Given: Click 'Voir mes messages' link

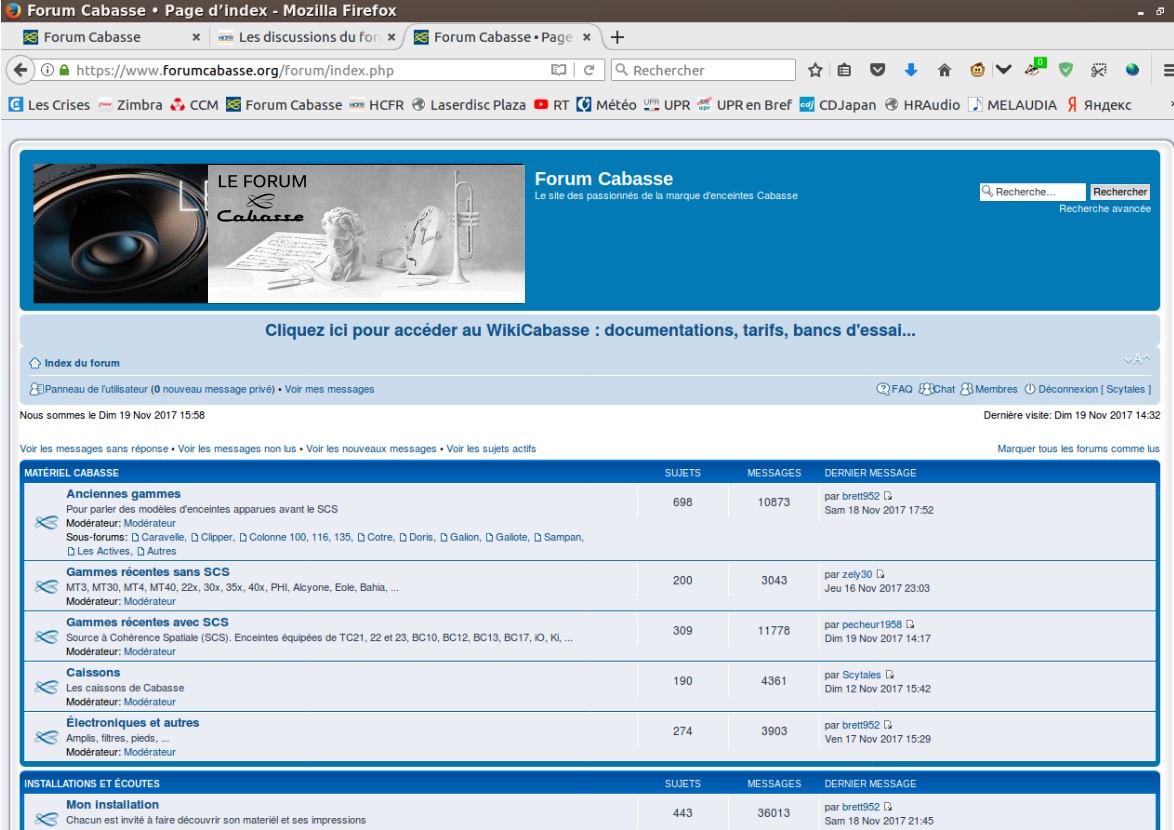Looking at the screenshot, I should 329,389.
